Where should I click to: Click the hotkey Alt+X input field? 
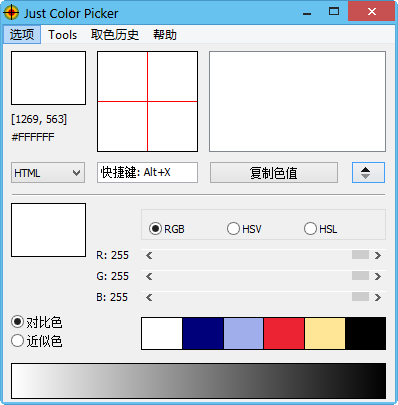(147, 173)
